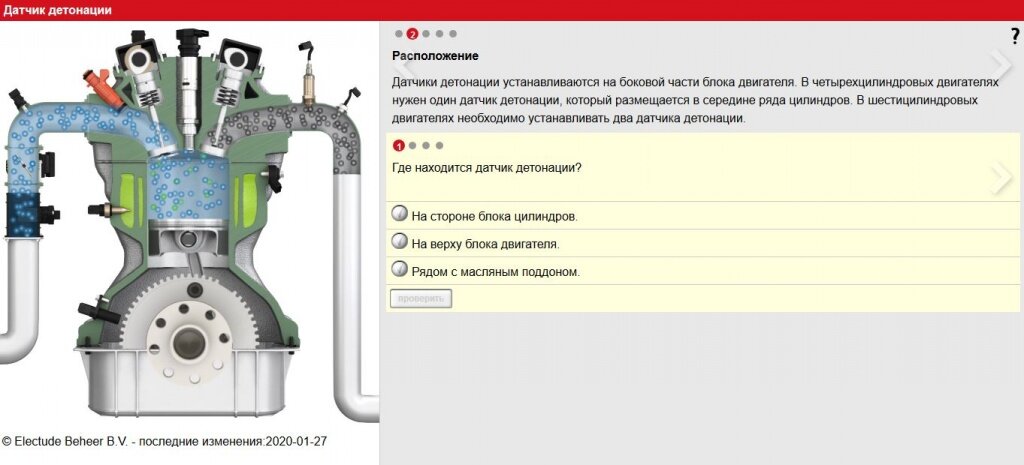Click the 'Датчик детонации' title bar
The image size is (1024, 465).
coord(512,10)
